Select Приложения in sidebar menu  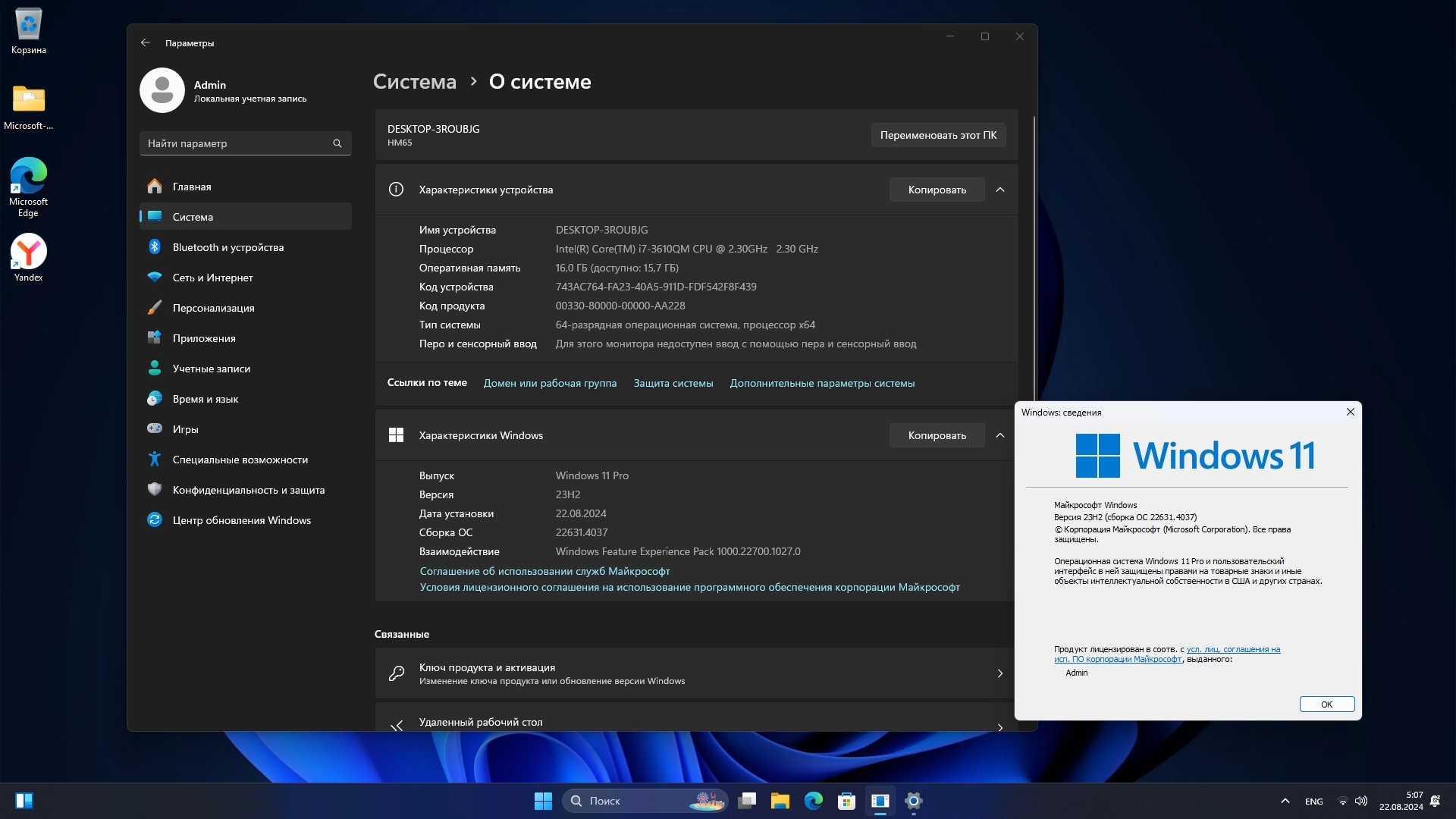[x=203, y=338]
